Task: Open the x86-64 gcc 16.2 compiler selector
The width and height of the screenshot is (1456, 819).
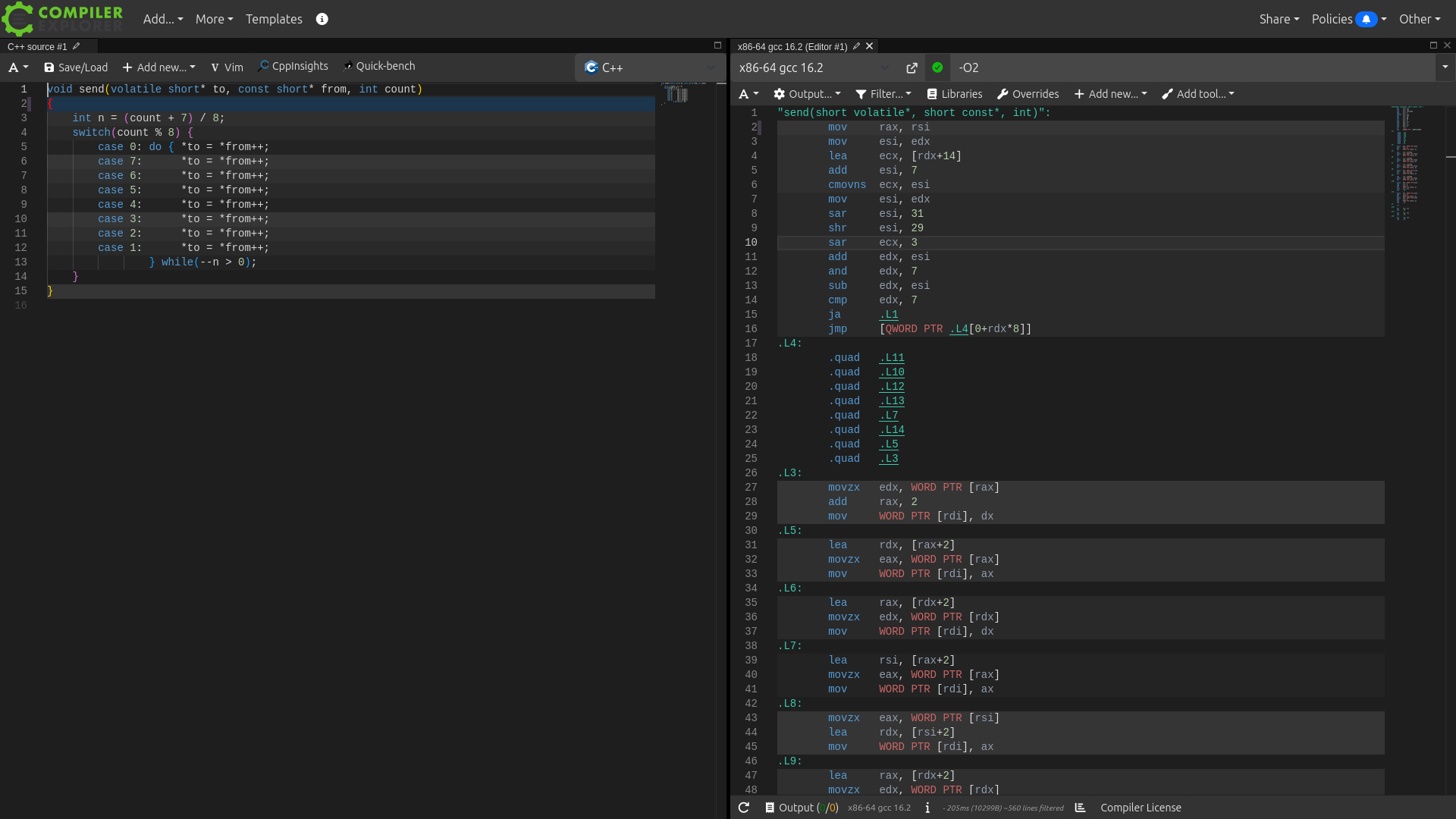Action: pyautogui.click(x=813, y=67)
